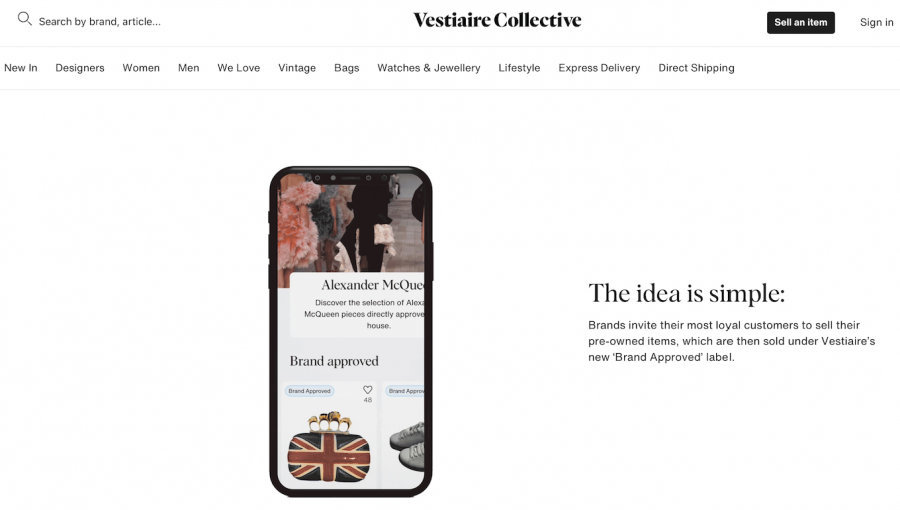Go to the Vintage section
The width and height of the screenshot is (900, 510).
(297, 68)
